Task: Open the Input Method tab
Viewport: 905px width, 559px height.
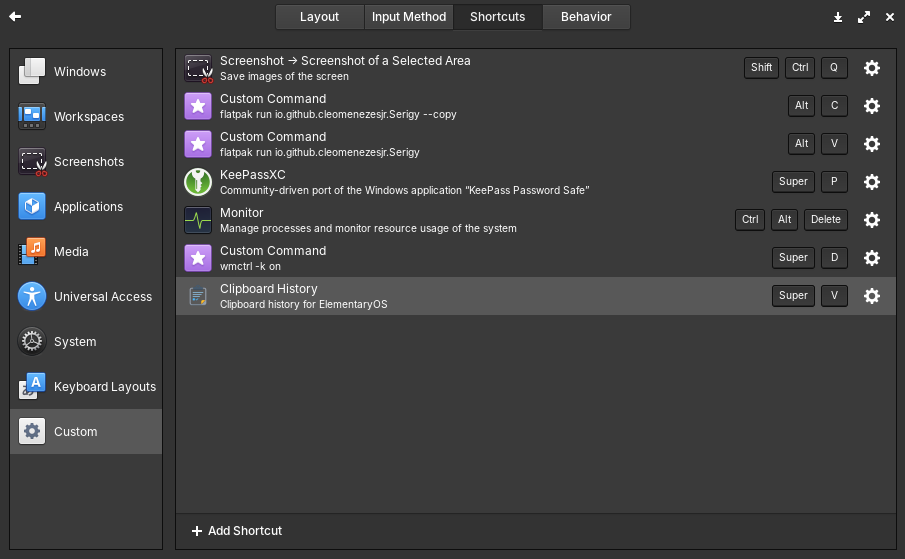Action: point(409,17)
